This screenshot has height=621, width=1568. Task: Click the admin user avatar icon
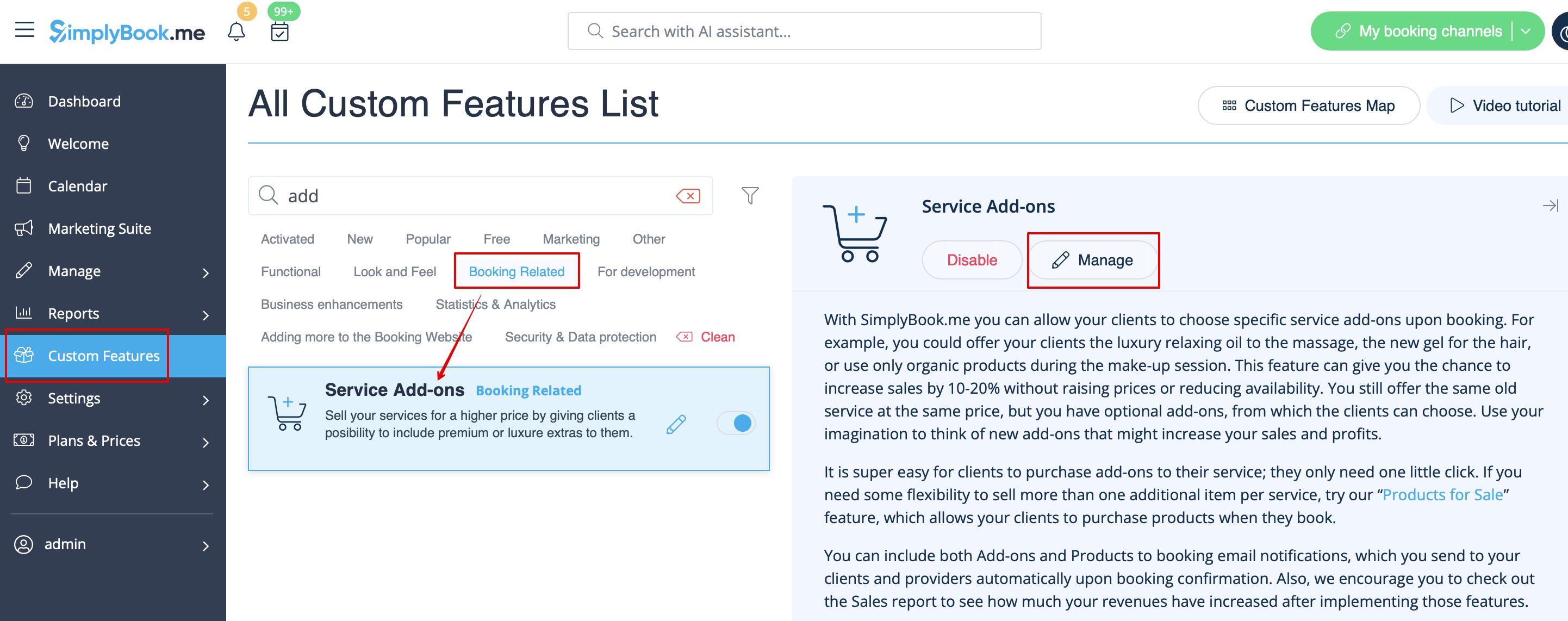click(x=24, y=544)
